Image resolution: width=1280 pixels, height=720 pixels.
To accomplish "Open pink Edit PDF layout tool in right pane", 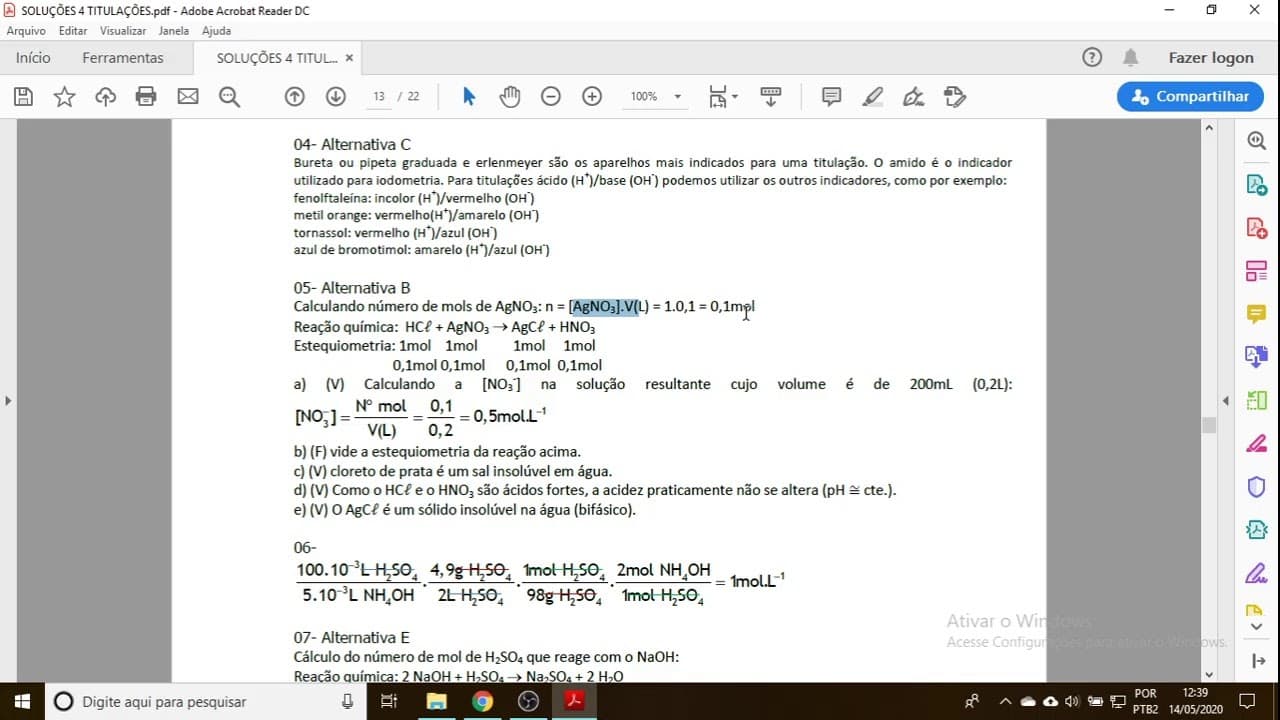I will (x=1256, y=271).
